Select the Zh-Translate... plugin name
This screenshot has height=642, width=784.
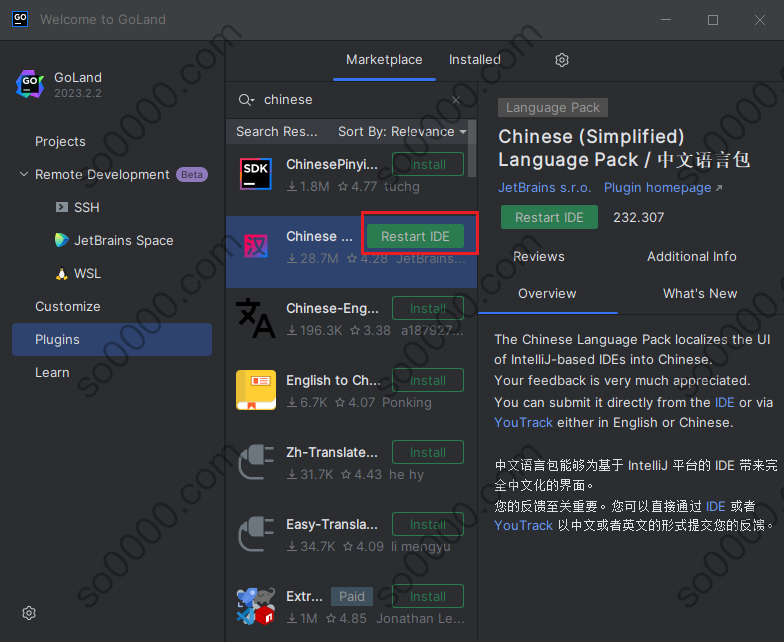point(332,452)
